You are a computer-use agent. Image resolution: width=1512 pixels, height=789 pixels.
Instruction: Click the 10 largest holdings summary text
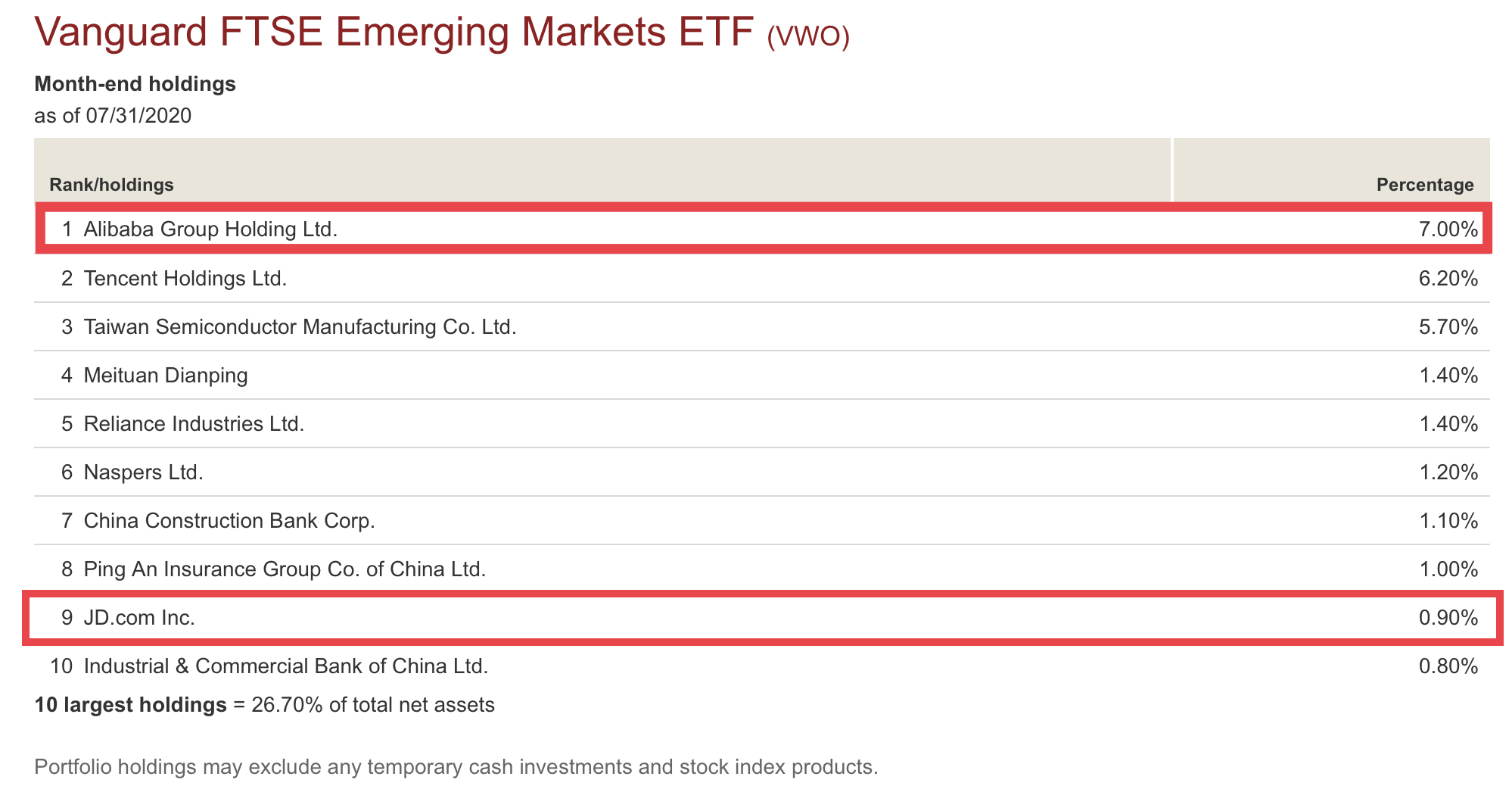click(264, 705)
